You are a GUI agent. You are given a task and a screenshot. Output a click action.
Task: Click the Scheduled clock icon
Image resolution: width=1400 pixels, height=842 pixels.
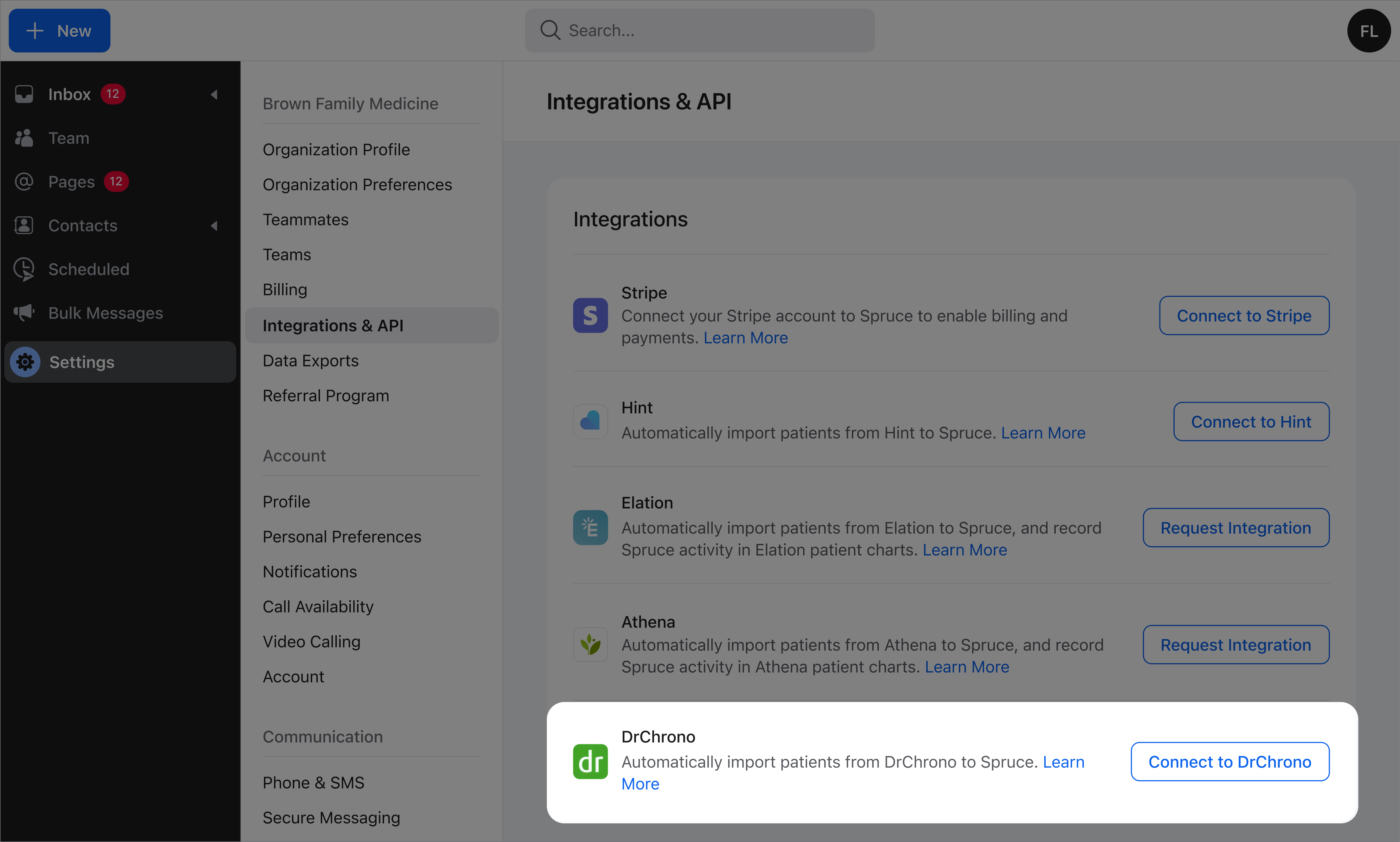[24, 269]
